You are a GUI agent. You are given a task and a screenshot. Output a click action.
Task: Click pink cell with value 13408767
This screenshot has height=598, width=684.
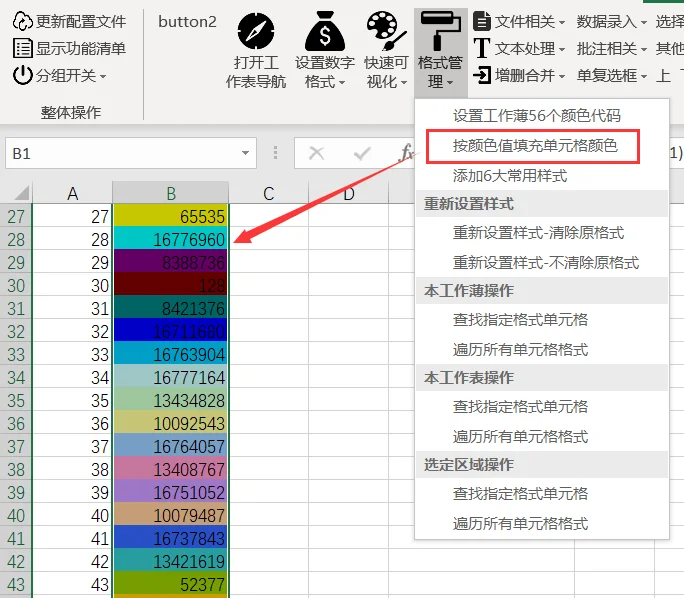pyautogui.click(x=171, y=469)
